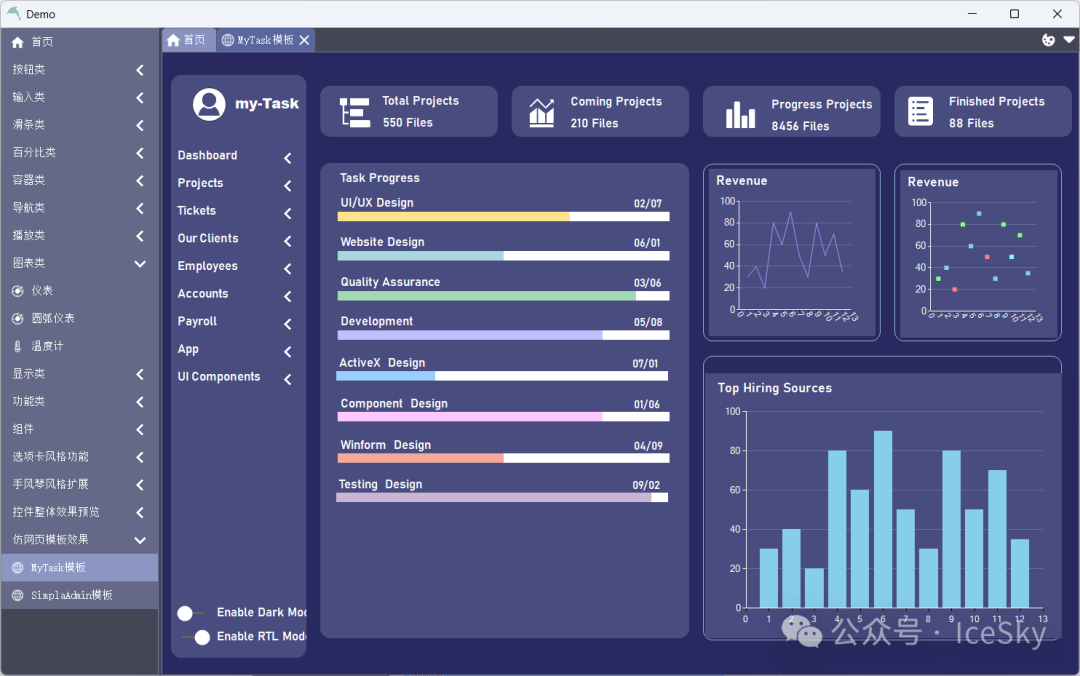This screenshot has width=1080, height=676.
Task: Click the Progress Projects bar chart icon
Action: [740, 115]
